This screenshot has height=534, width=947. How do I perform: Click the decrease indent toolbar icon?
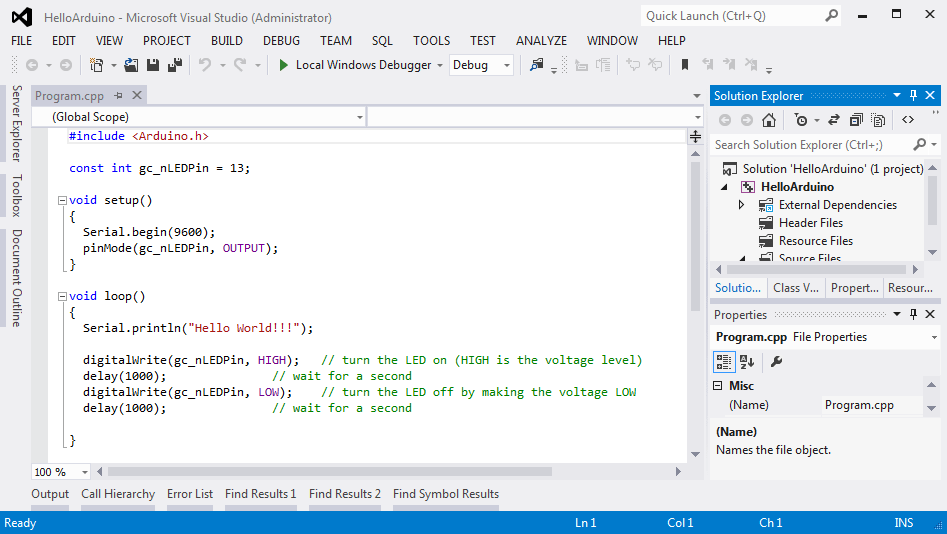pos(581,65)
